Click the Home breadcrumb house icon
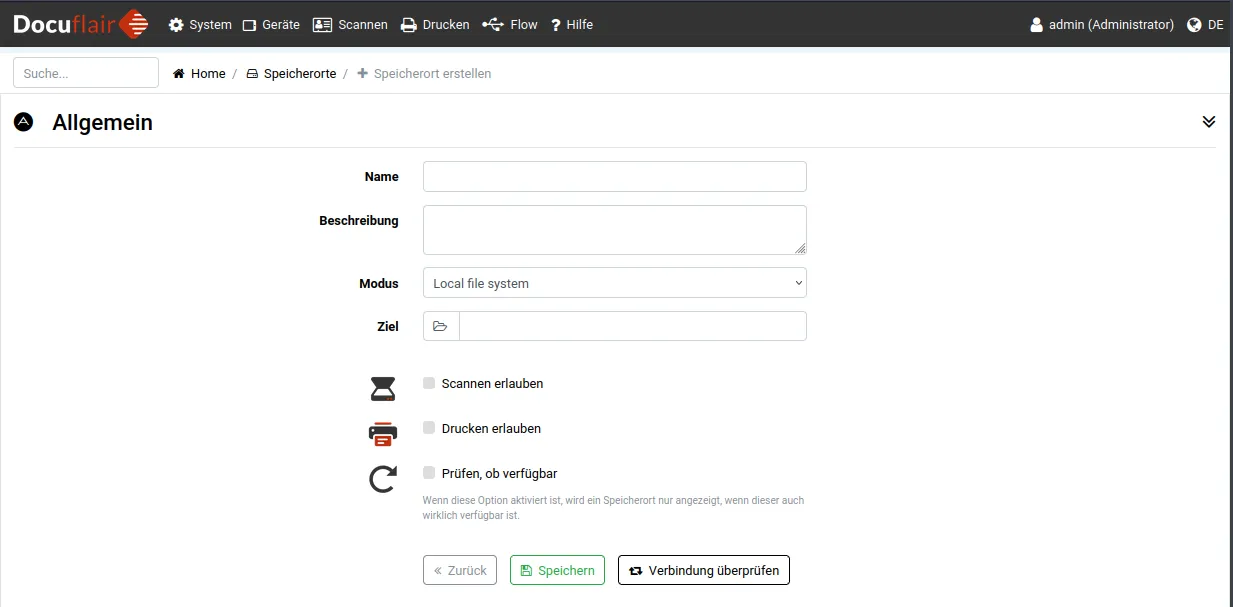Viewport: 1233px width, 607px height. coord(179,74)
